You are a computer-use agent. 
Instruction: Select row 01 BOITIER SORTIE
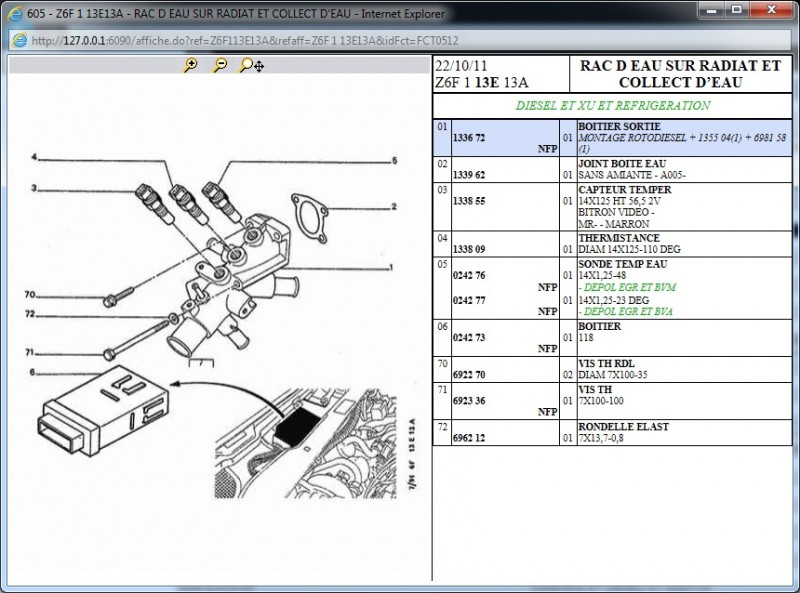tap(612, 137)
